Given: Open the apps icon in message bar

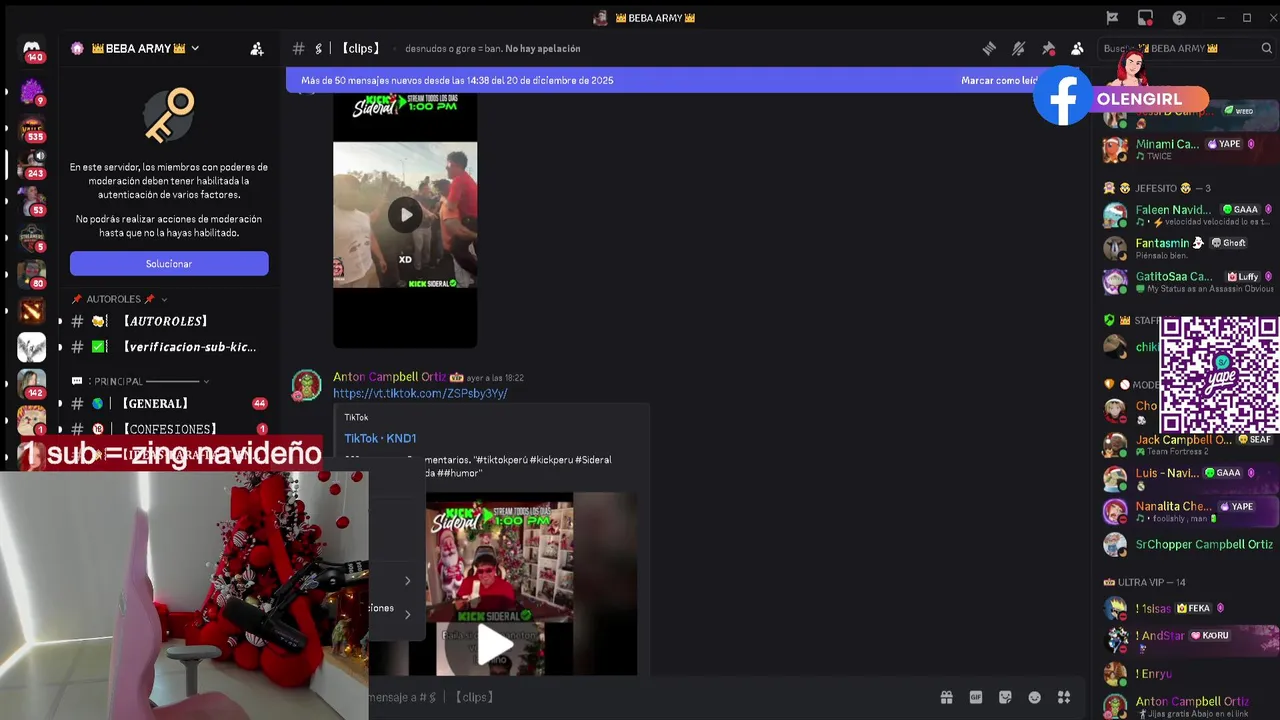Looking at the screenshot, I should (x=1064, y=697).
